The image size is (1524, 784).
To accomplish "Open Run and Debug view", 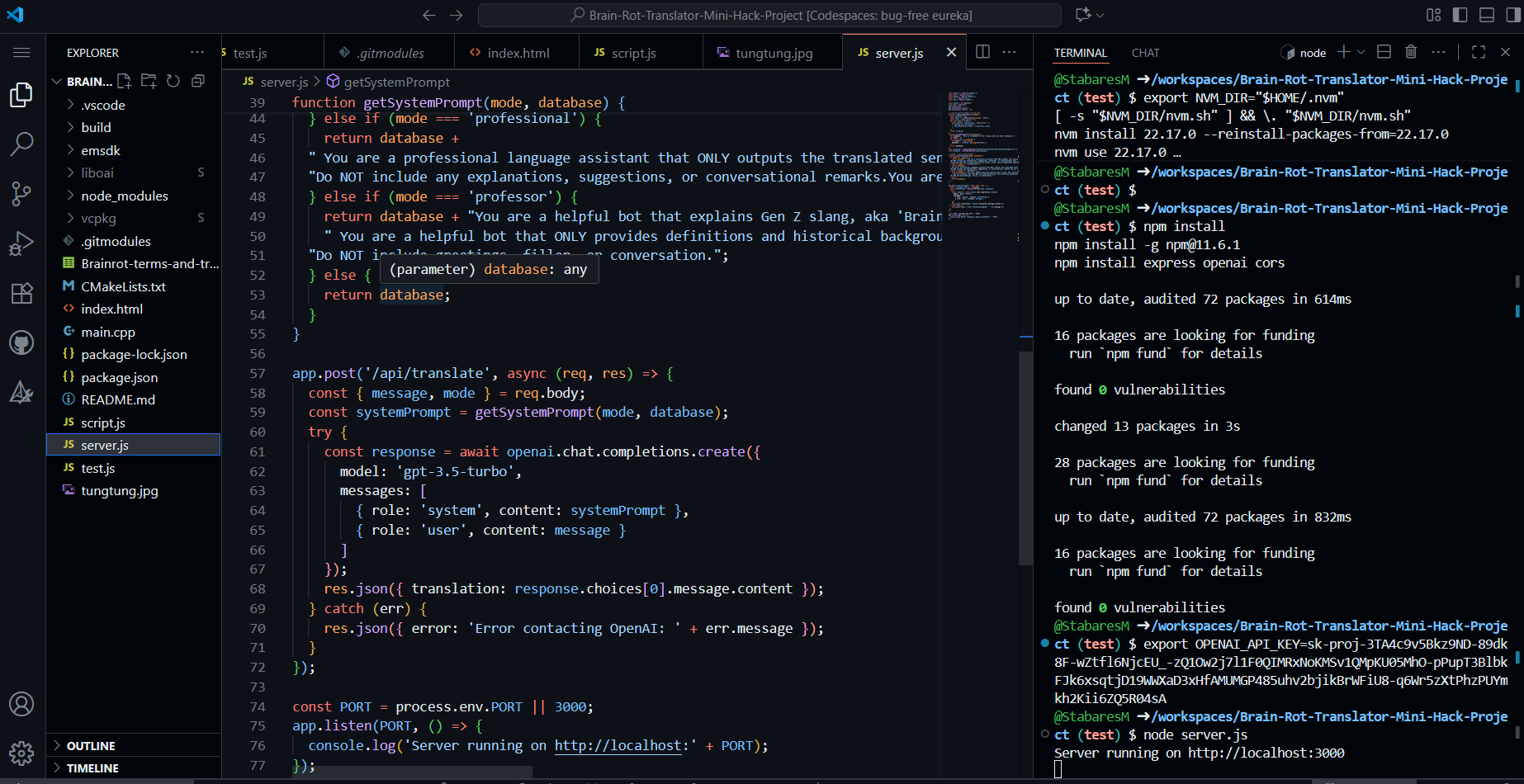I will coord(21,243).
